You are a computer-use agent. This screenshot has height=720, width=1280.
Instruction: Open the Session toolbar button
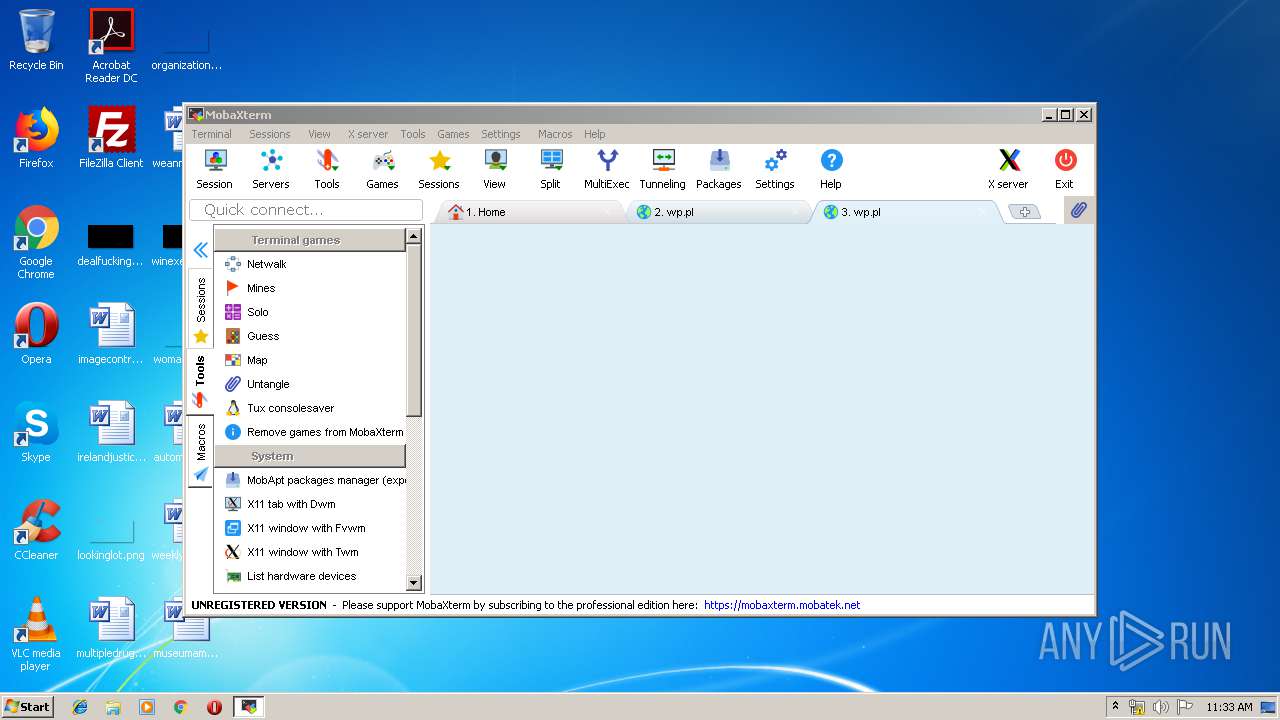[x=214, y=169]
